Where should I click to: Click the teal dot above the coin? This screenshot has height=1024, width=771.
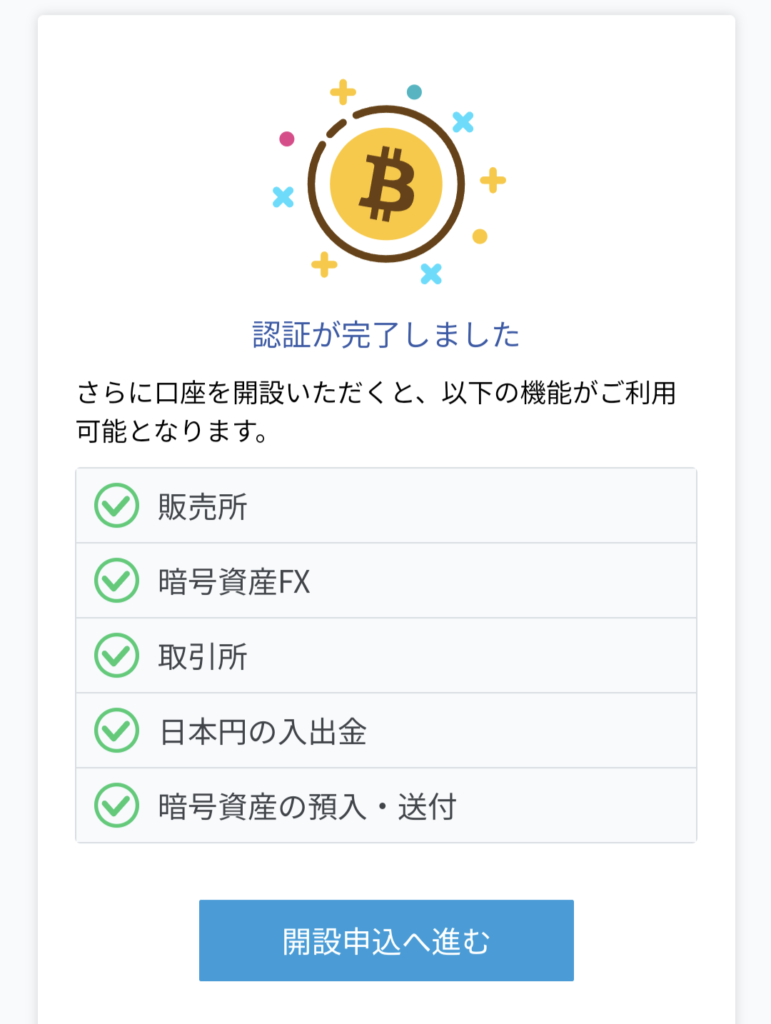pyautogui.click(x=414, y=92)
